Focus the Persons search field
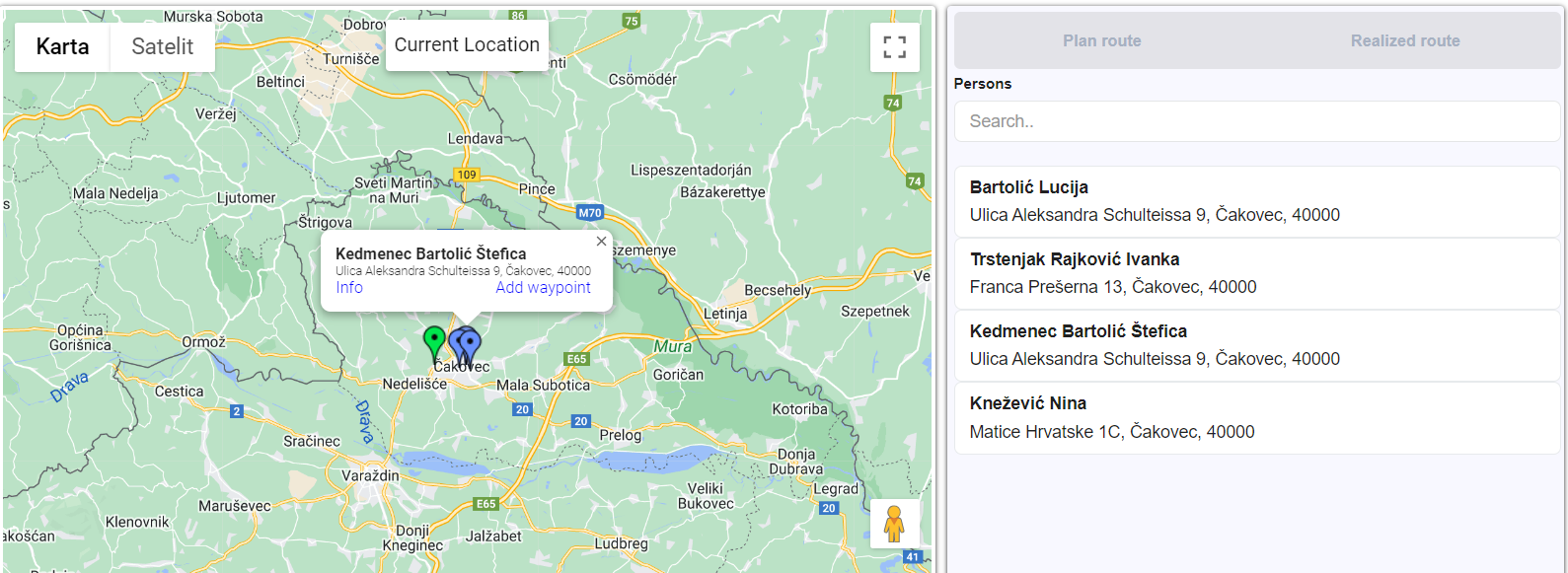The image size is (1568, 573). (x=1256, y=121)
